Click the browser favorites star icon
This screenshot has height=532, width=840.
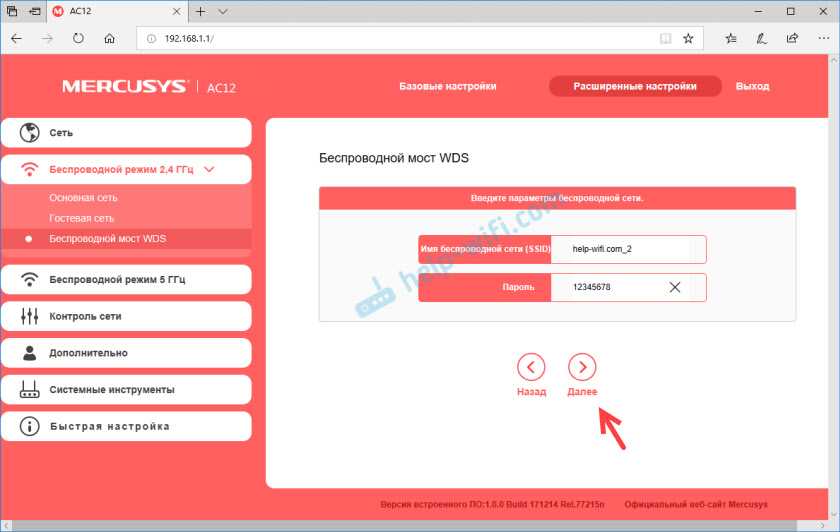pos(688,39)
